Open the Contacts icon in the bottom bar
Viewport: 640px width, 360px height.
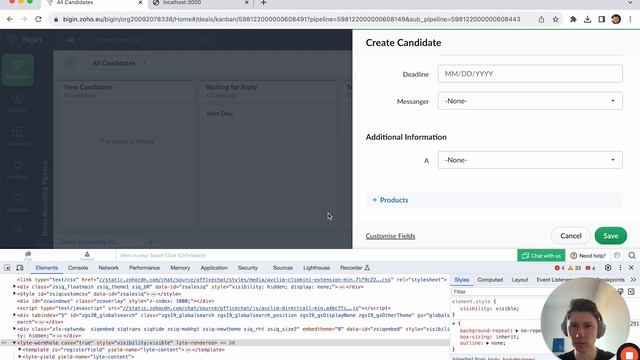[87, 256]
